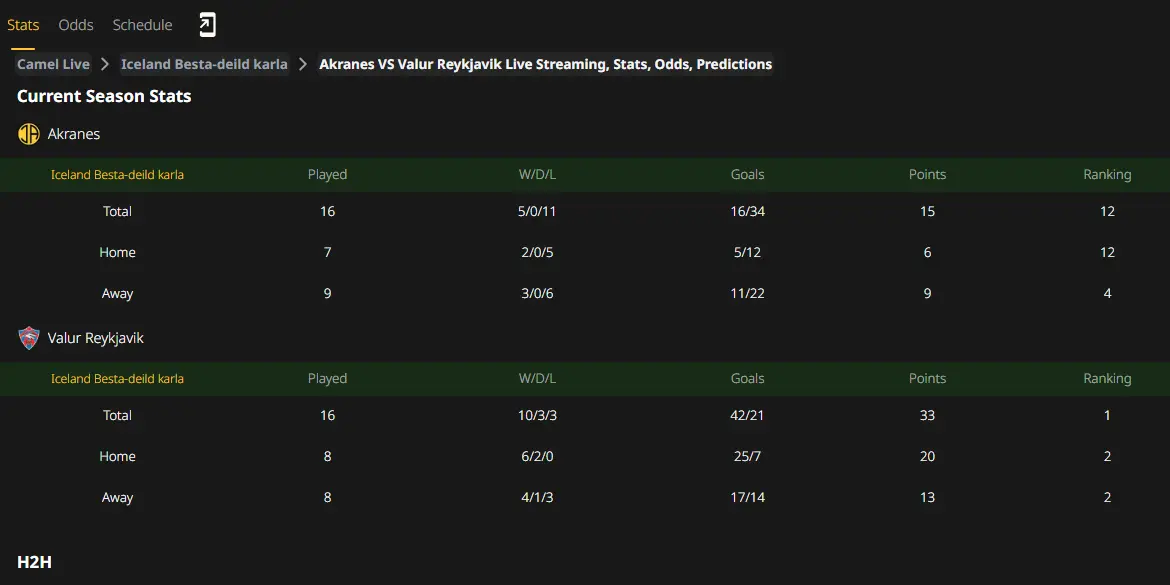The width and height of the screenshot is (1170, 585).
Task: Click the Akranes Total row
Action: (585, 211)
